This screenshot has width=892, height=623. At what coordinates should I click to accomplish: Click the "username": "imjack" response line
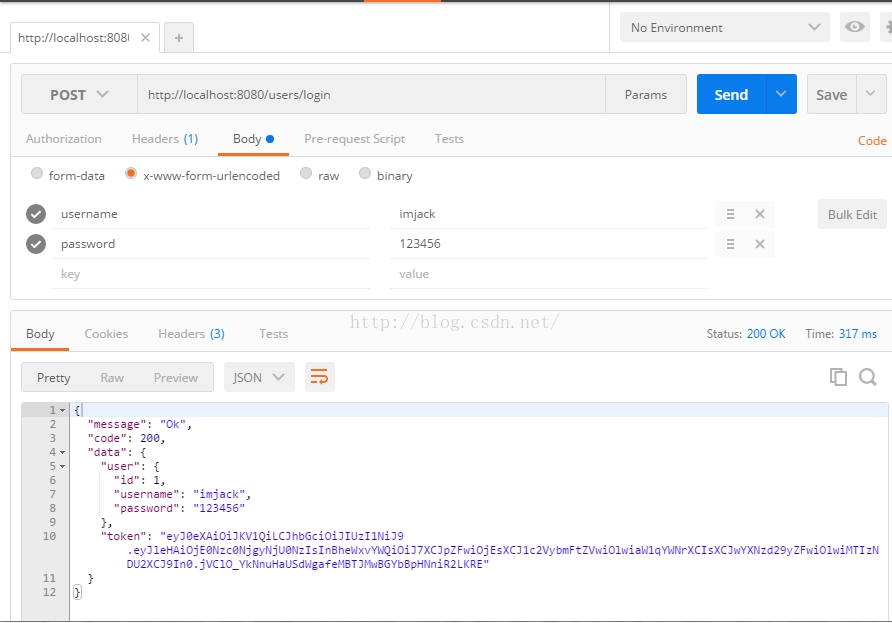click(182, 494)
